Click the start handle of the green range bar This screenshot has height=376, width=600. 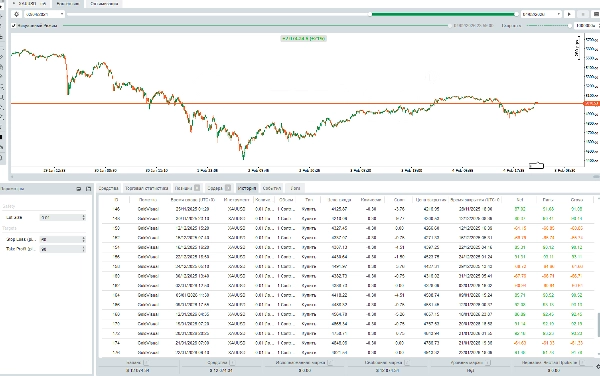coord(370,14)
